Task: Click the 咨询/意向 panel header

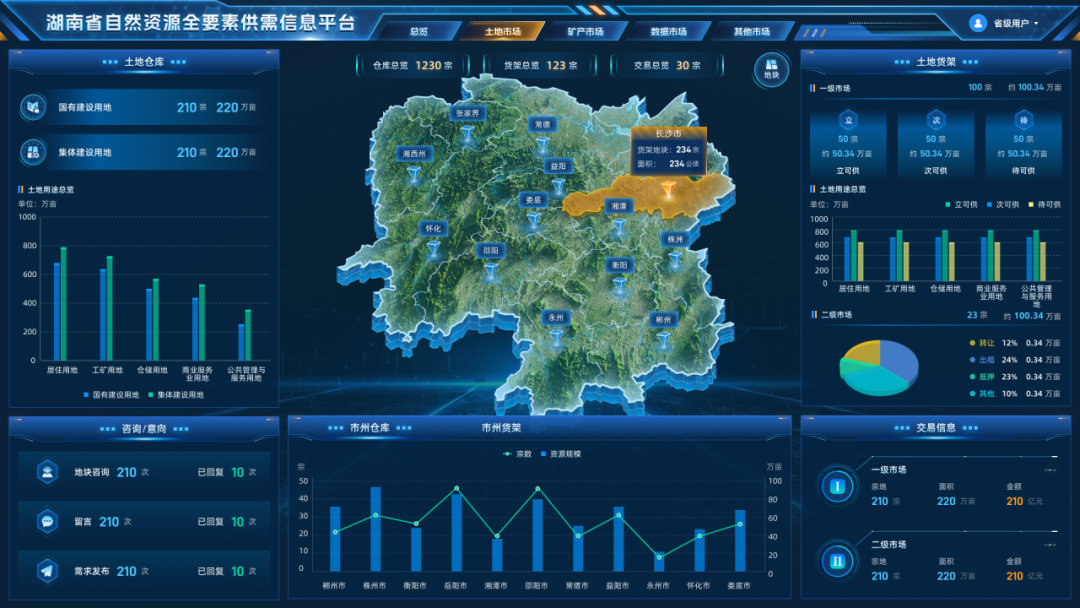Action: coord(144,429)
